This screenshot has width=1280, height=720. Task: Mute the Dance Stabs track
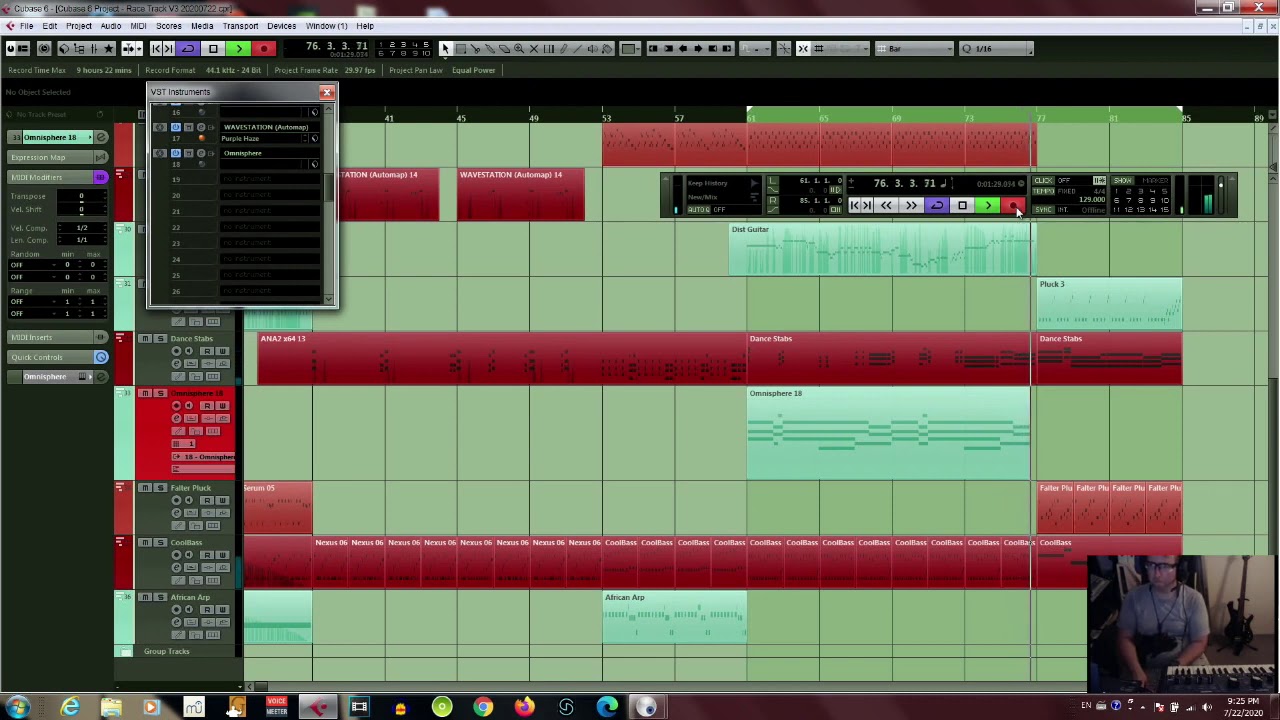(144, 338)
